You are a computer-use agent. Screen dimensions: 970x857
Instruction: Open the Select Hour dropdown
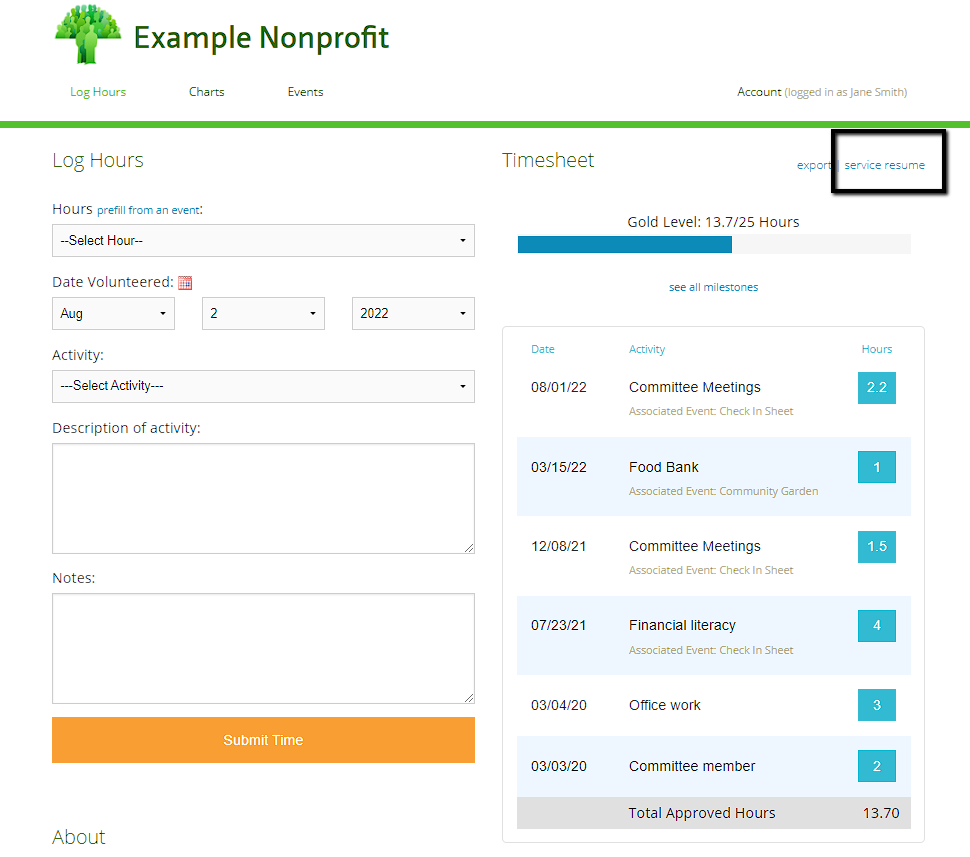point(263,241)
